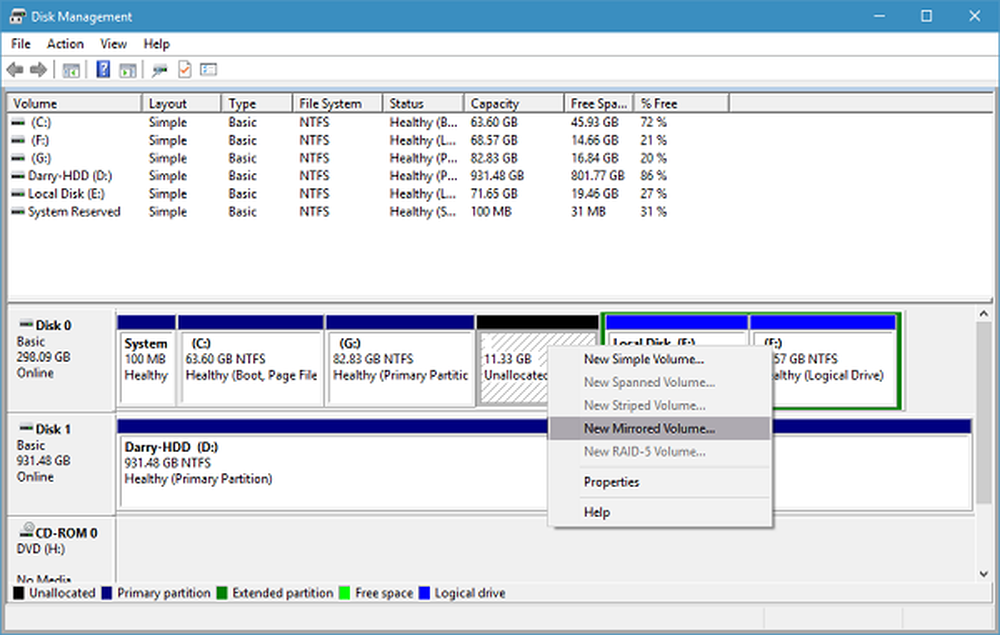Click the Back navigation arrow icon
The image size is (1000, 635).
14,69
